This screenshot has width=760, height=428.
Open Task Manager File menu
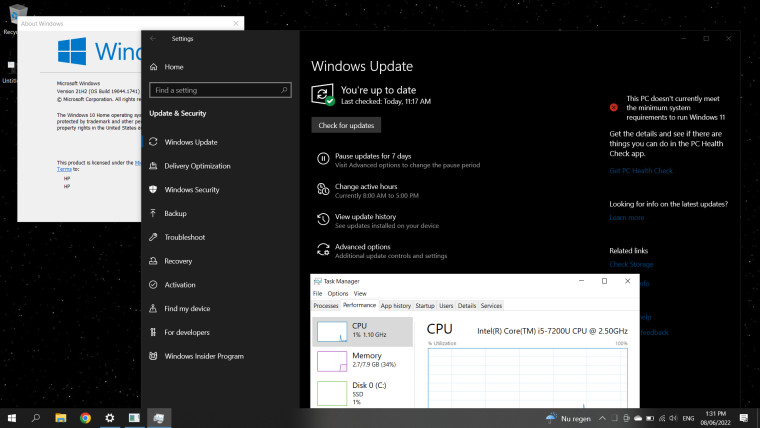click(x=317, y=293)
